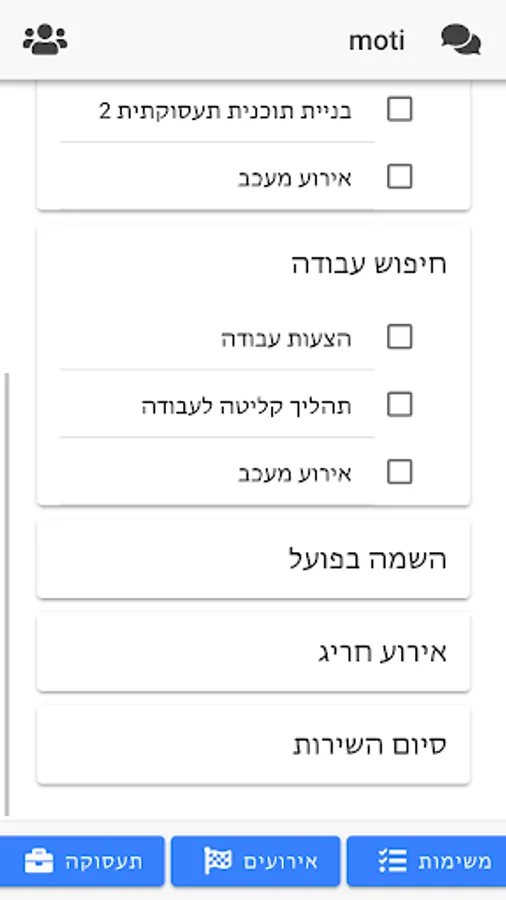Viewport: 506px width, 900px height.
Task: Expand the סיום השירות section
Action: 254,746
